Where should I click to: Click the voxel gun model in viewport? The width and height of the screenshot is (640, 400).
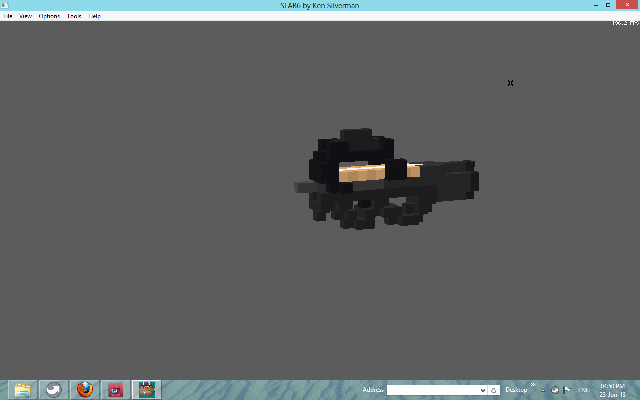pos(386,180)
